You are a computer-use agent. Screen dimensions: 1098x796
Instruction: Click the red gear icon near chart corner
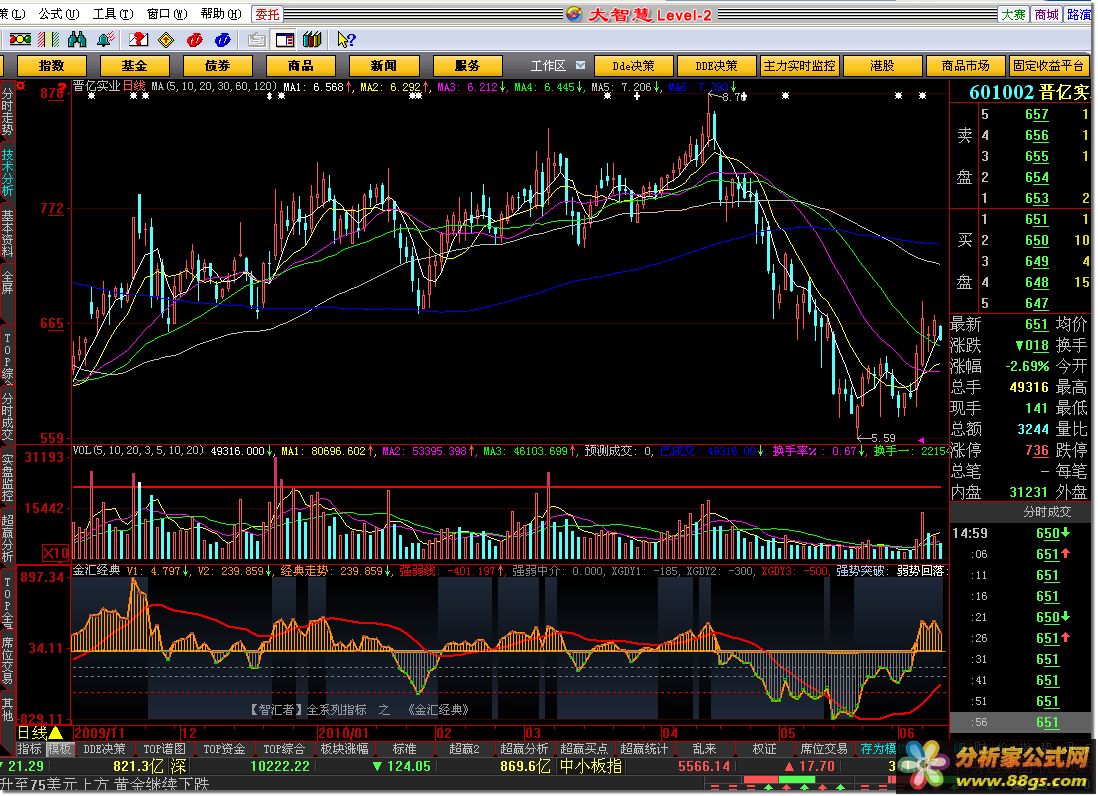click(x=21, y=86)
